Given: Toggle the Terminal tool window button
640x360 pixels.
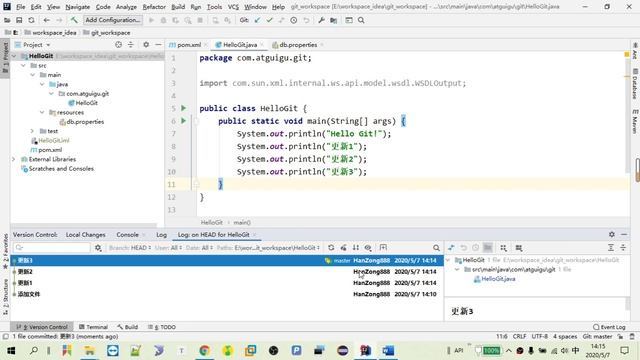Looking at the screenshot, I should (93, 327).
